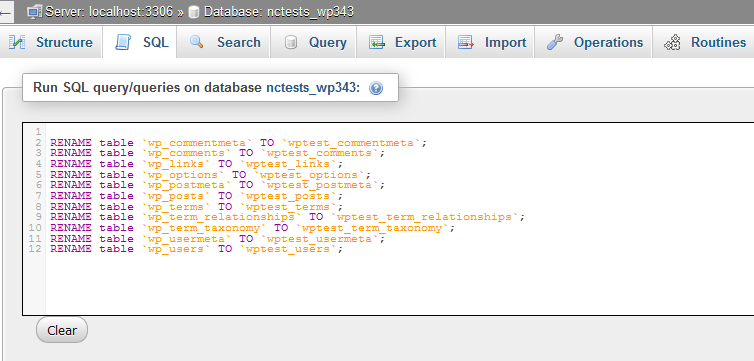
Task: Click the Operations wrench icon
Action: click(555, 42)
